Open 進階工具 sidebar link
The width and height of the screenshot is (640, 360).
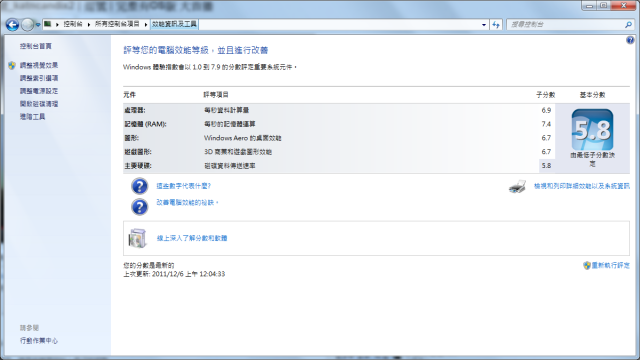point(32,117)
